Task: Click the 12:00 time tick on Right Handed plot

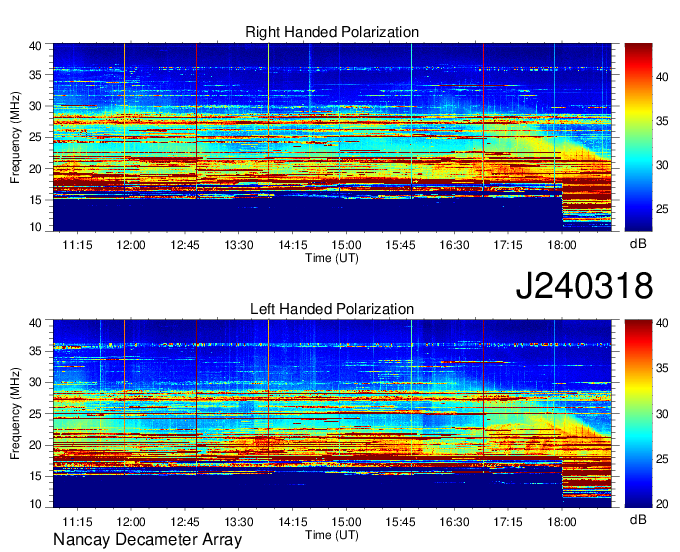Action: point(131,245)
